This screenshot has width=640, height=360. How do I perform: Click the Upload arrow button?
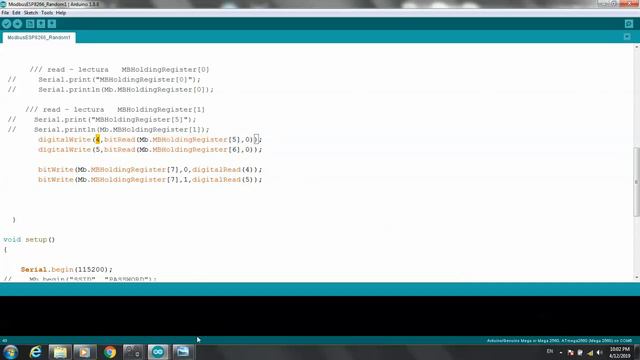point(17,24)
